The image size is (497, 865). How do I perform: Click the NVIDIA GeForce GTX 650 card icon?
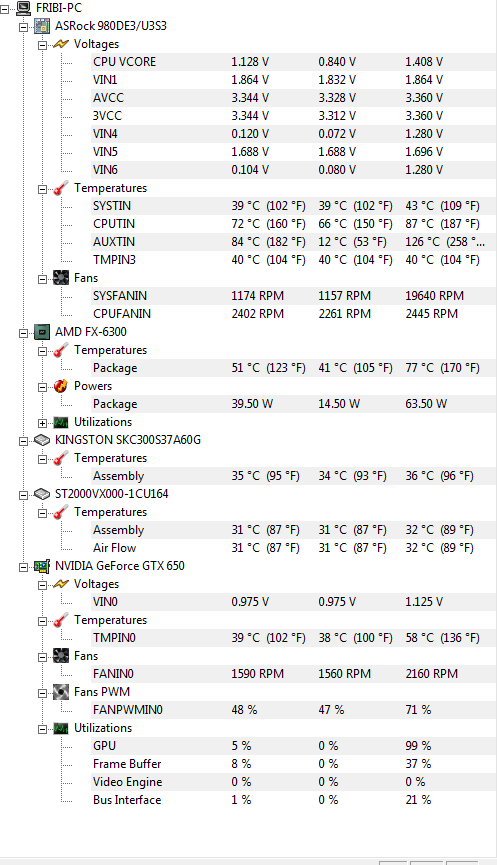pos(42,566)
